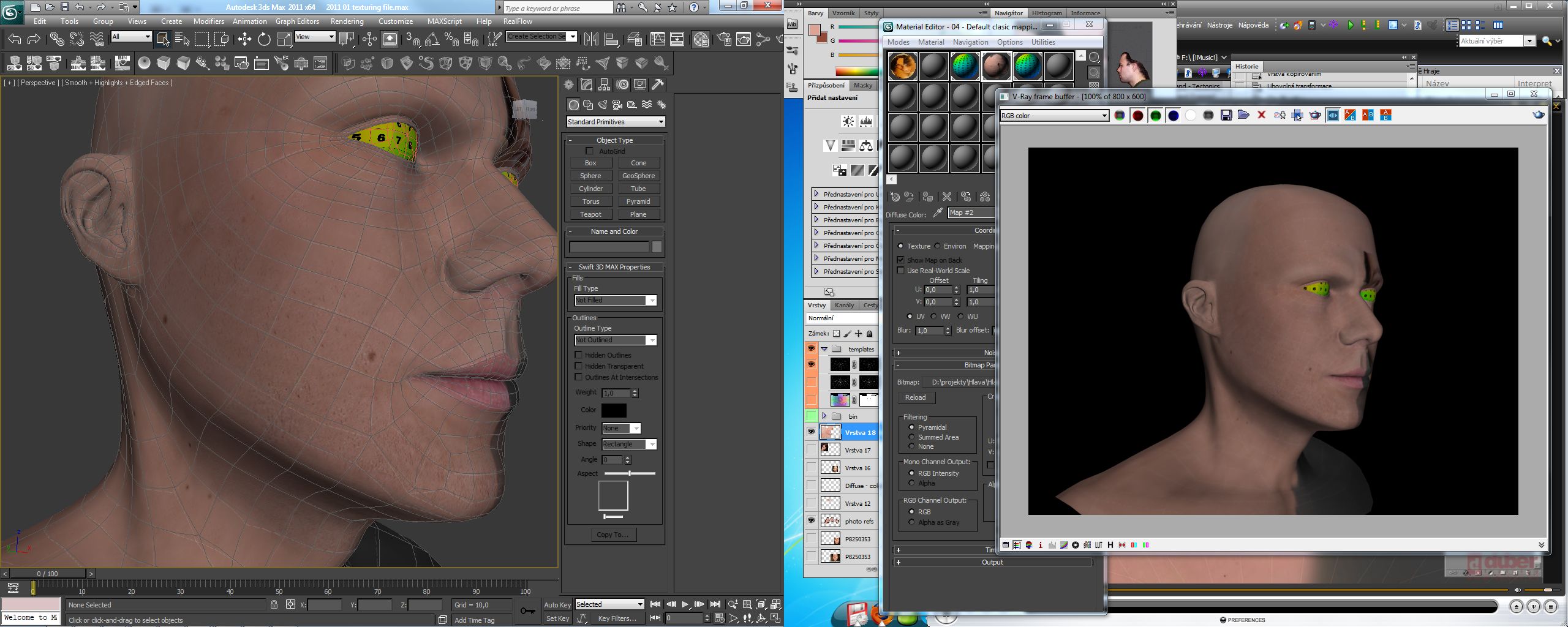Open the Standard Primitives dropdown
1568x627 pixels.
click(x=616, y=122)
